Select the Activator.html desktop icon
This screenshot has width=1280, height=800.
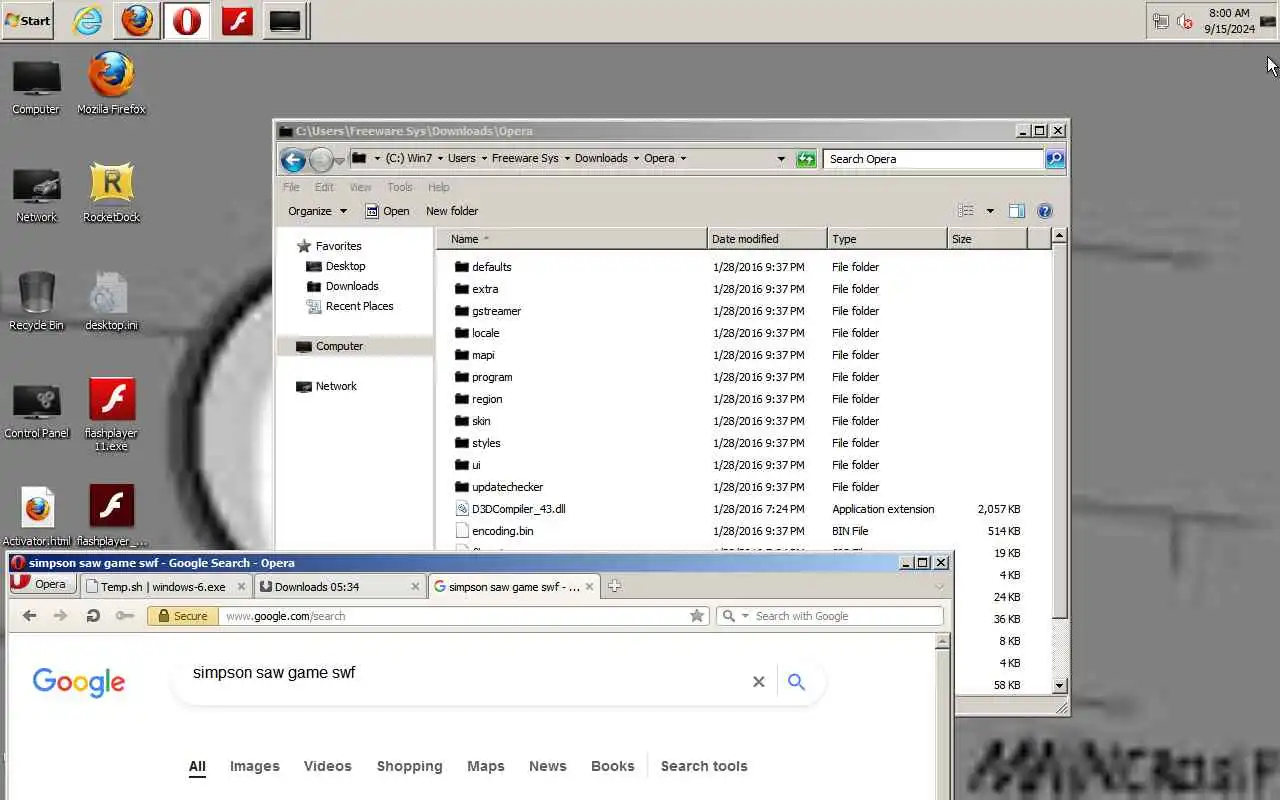(37, 517)
